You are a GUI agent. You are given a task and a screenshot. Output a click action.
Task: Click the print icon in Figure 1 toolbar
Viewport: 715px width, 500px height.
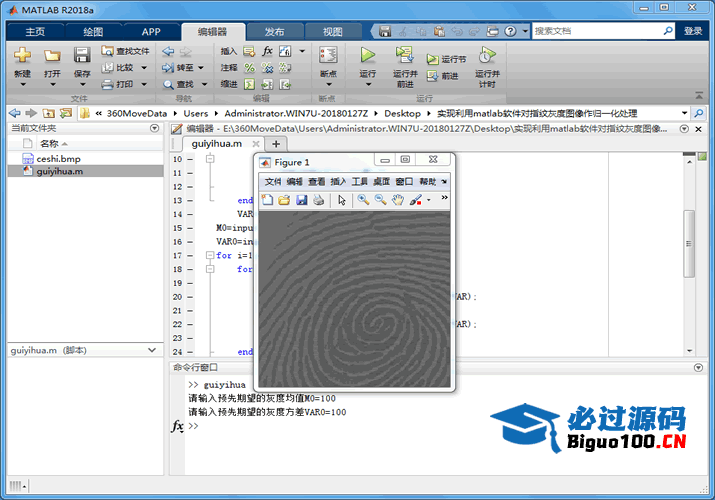click(x=318, y=200)
